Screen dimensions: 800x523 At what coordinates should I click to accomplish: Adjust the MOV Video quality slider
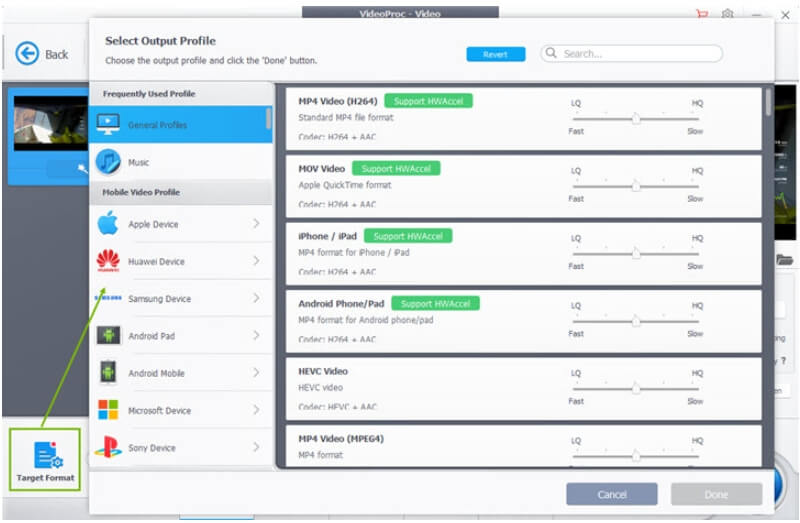(636, 186)
